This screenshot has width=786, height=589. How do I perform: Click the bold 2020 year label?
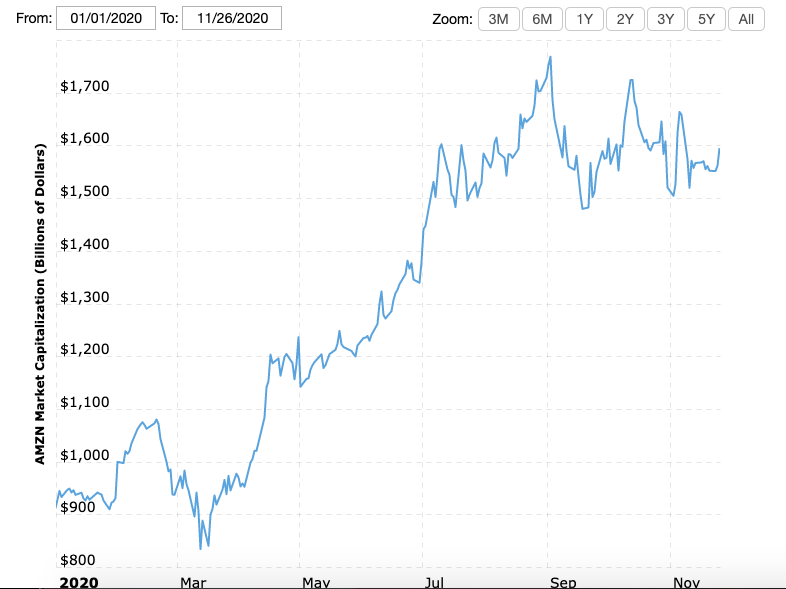click(x=78, y=582)
